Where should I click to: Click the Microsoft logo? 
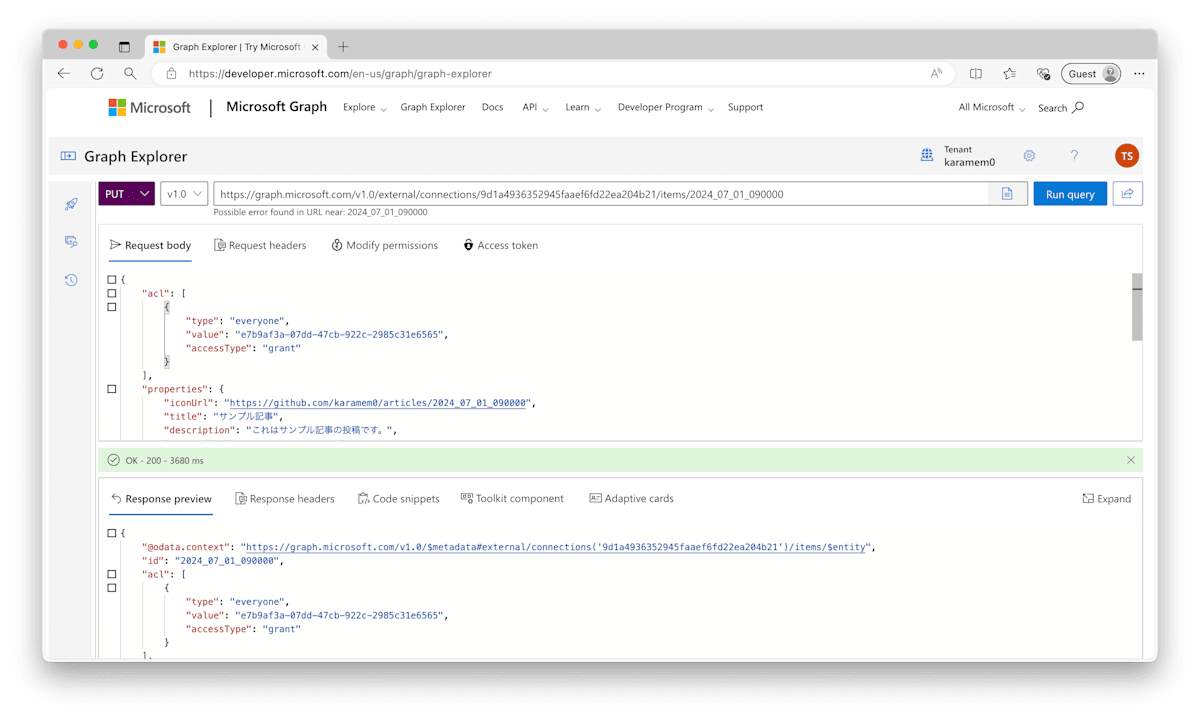tap(149, 108)
